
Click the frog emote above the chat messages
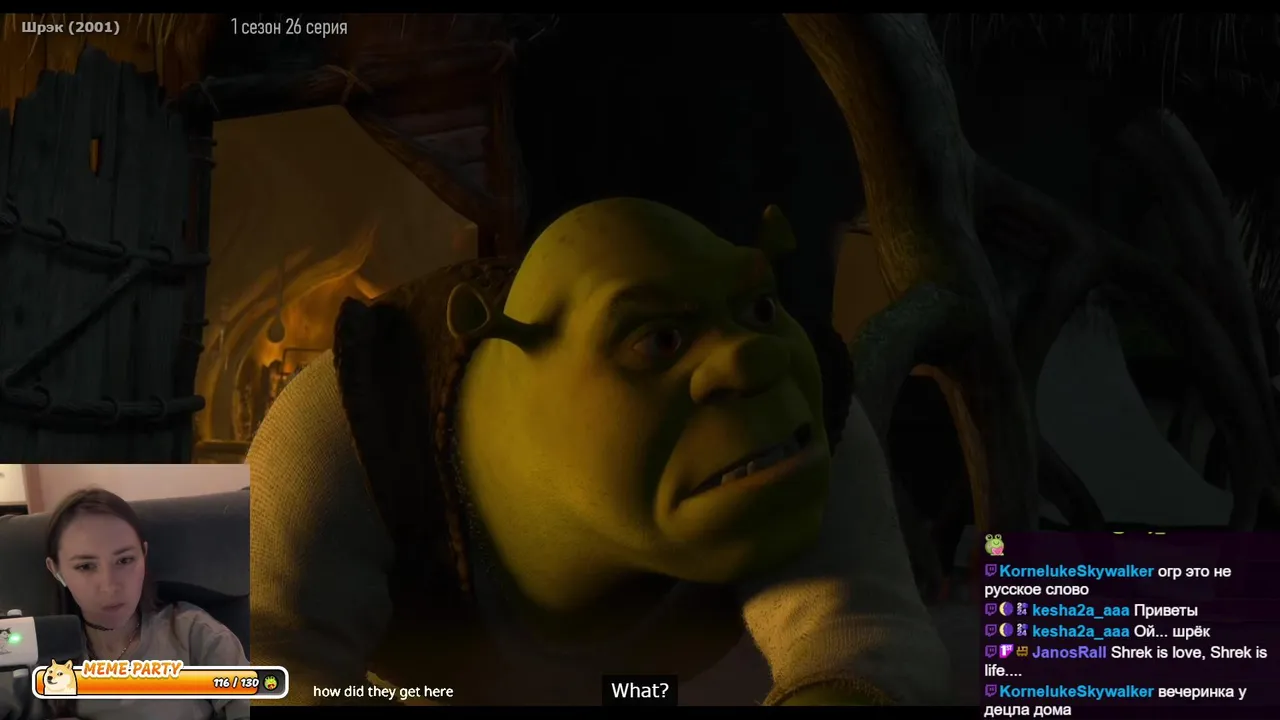(994, 545)
